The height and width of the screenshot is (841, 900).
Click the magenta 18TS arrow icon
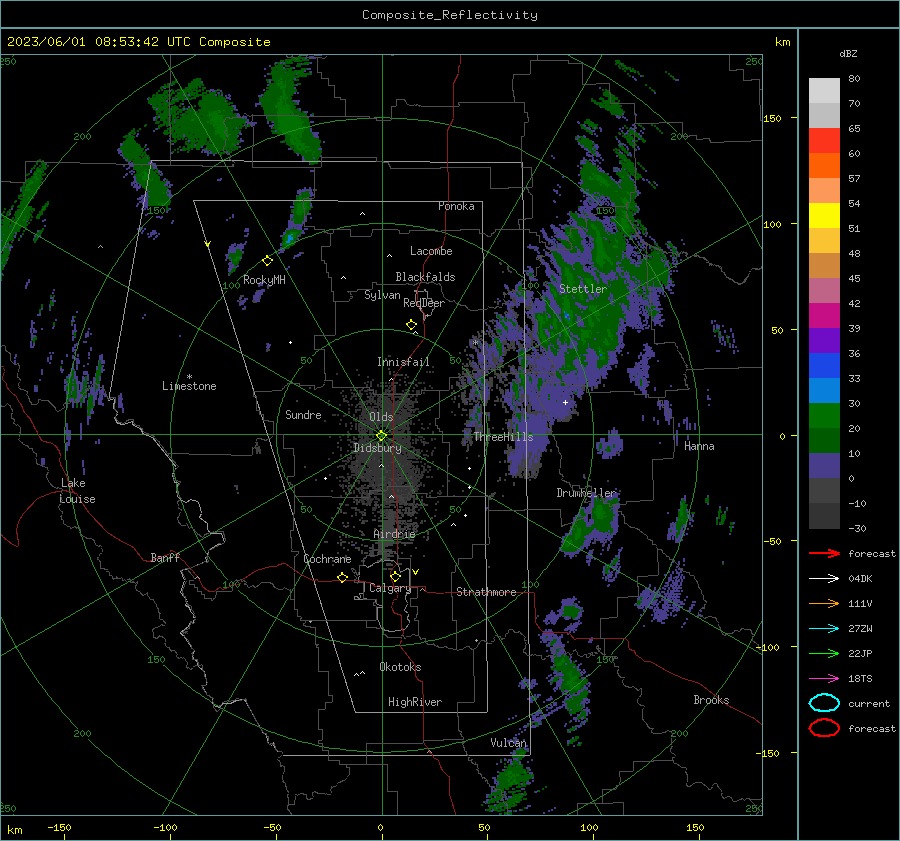[824, 679]
